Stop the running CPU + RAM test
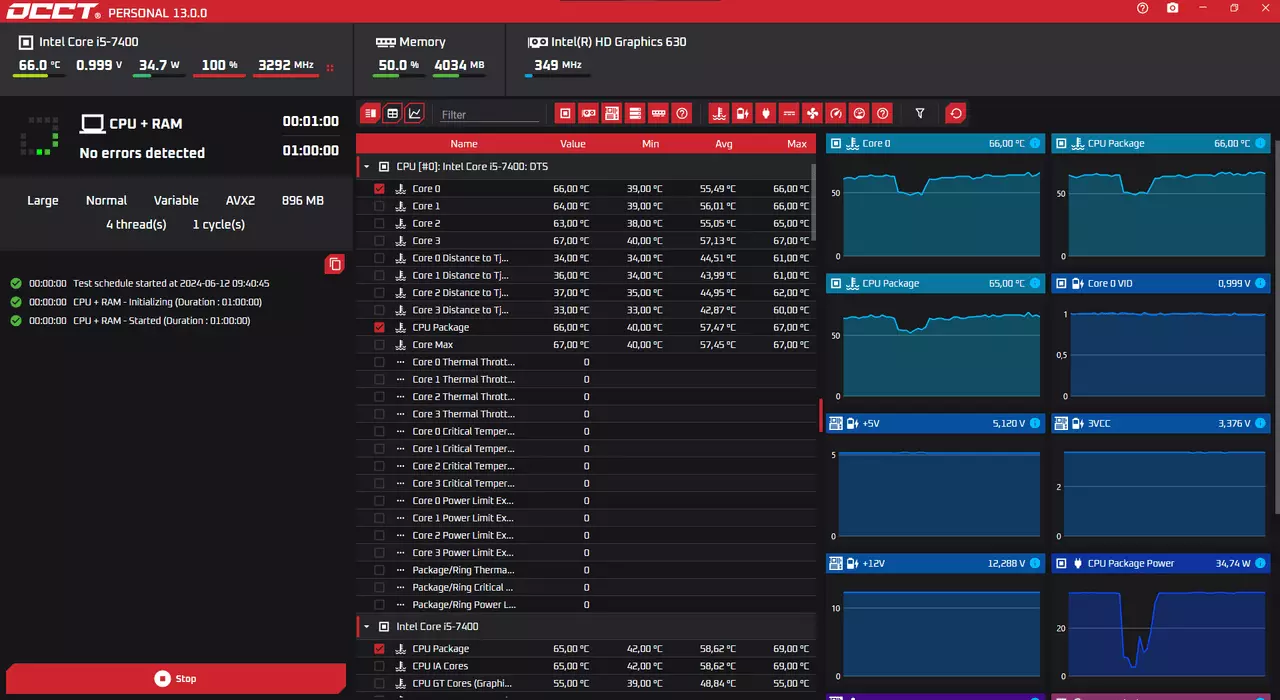The image size is (1280, 700). 176,679
